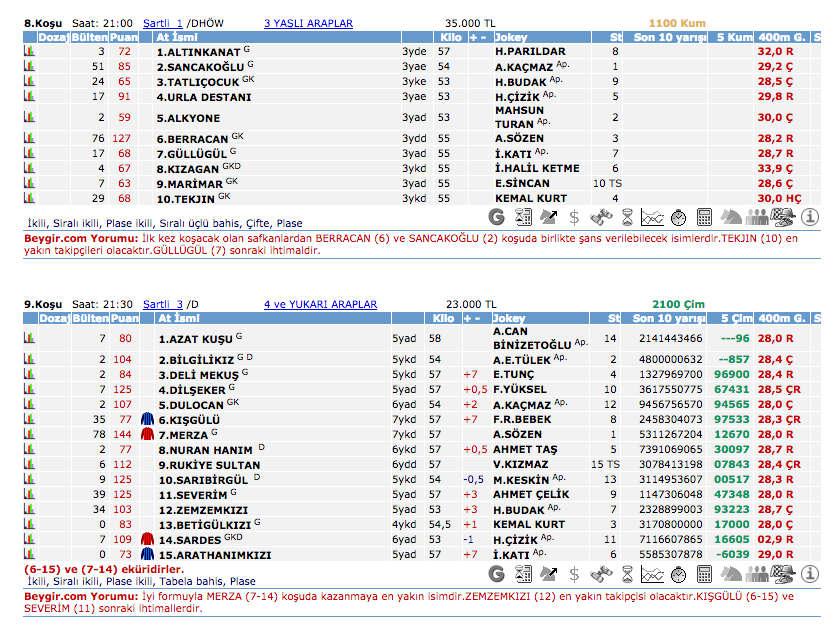Image resolution: width=837 pixels, height=625 pixels.
Task: Open the stopwatch icon under race 8
Action: point(678,216)
